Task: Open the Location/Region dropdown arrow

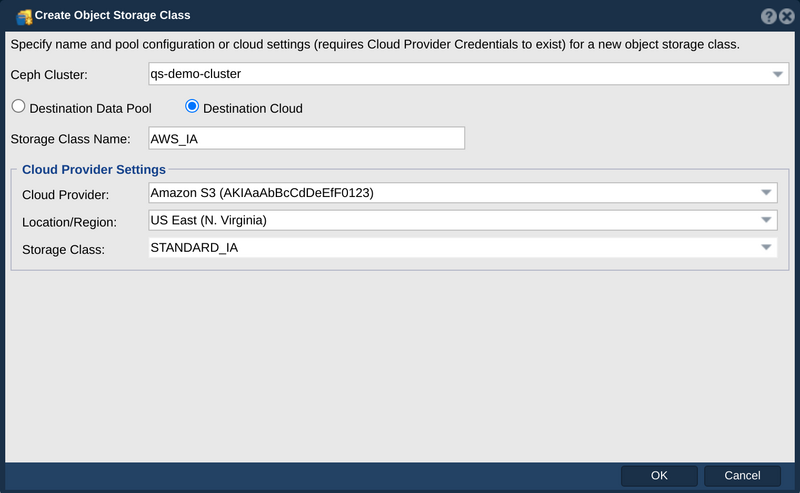Action: (766, 220)
